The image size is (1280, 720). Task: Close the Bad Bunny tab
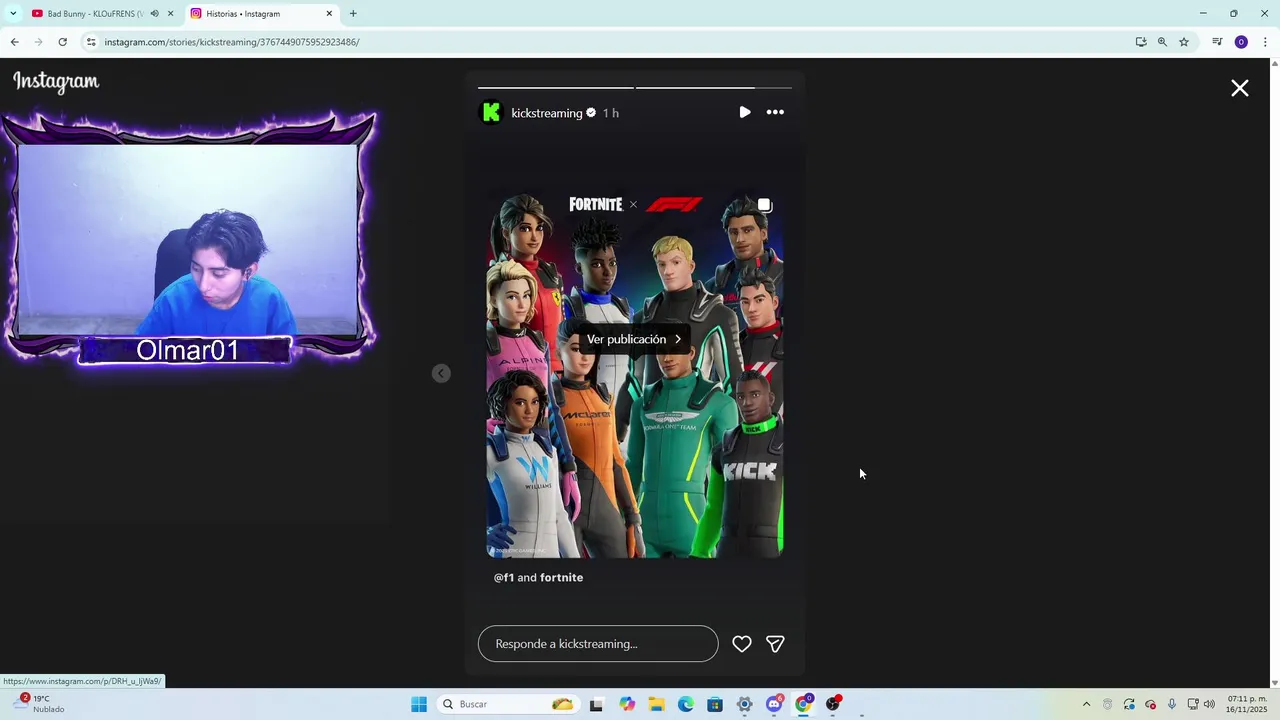click(x=170, y=14)
